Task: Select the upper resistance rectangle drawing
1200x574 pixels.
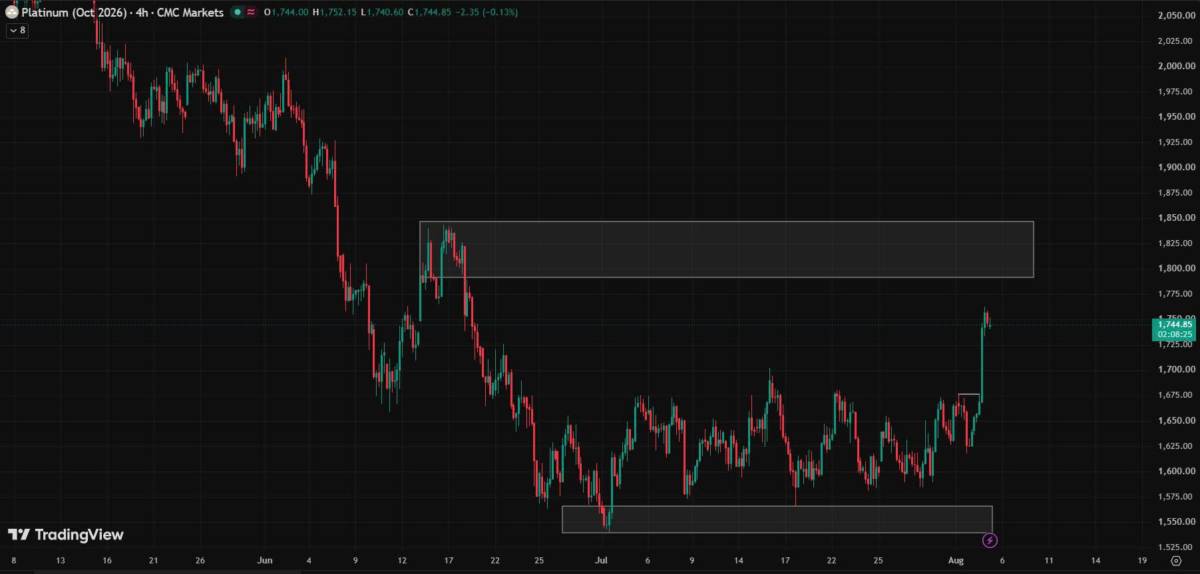Action: click(726, 249)
